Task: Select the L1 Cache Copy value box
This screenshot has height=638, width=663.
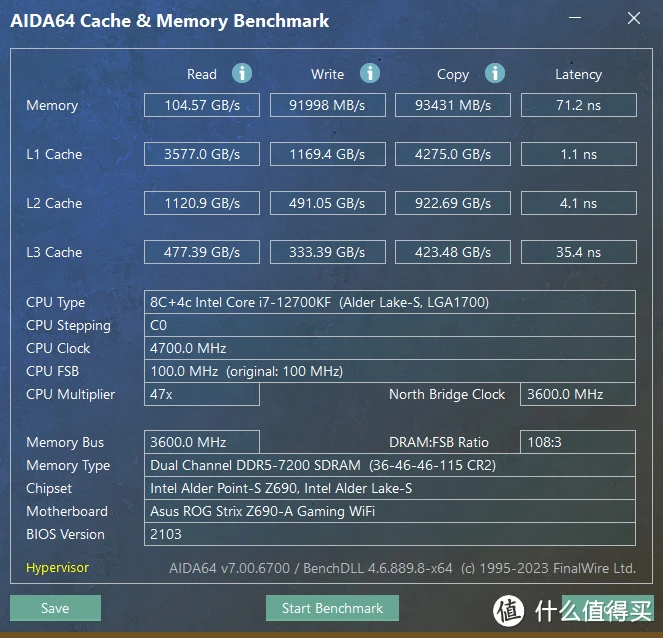Action: coord(453,154)
